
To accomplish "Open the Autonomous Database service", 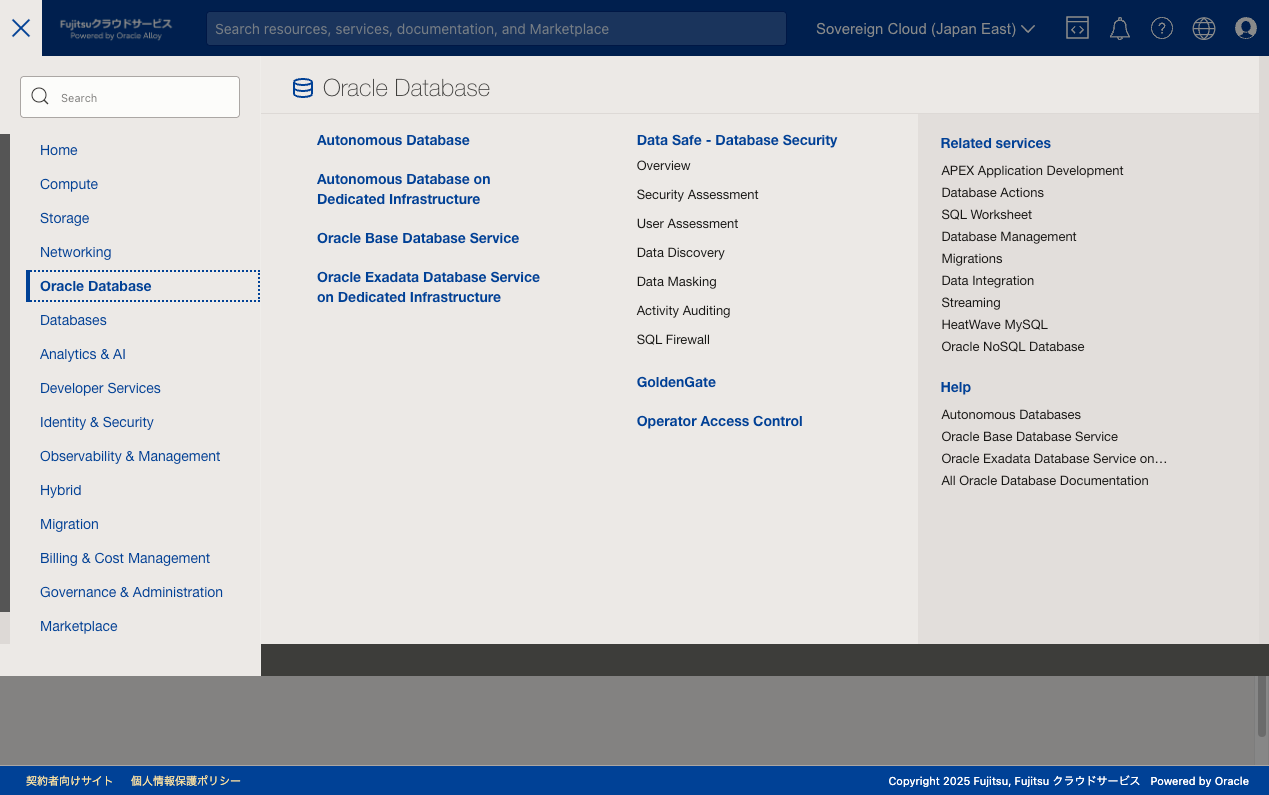I will pyautogui.click(x=392, y=140).
